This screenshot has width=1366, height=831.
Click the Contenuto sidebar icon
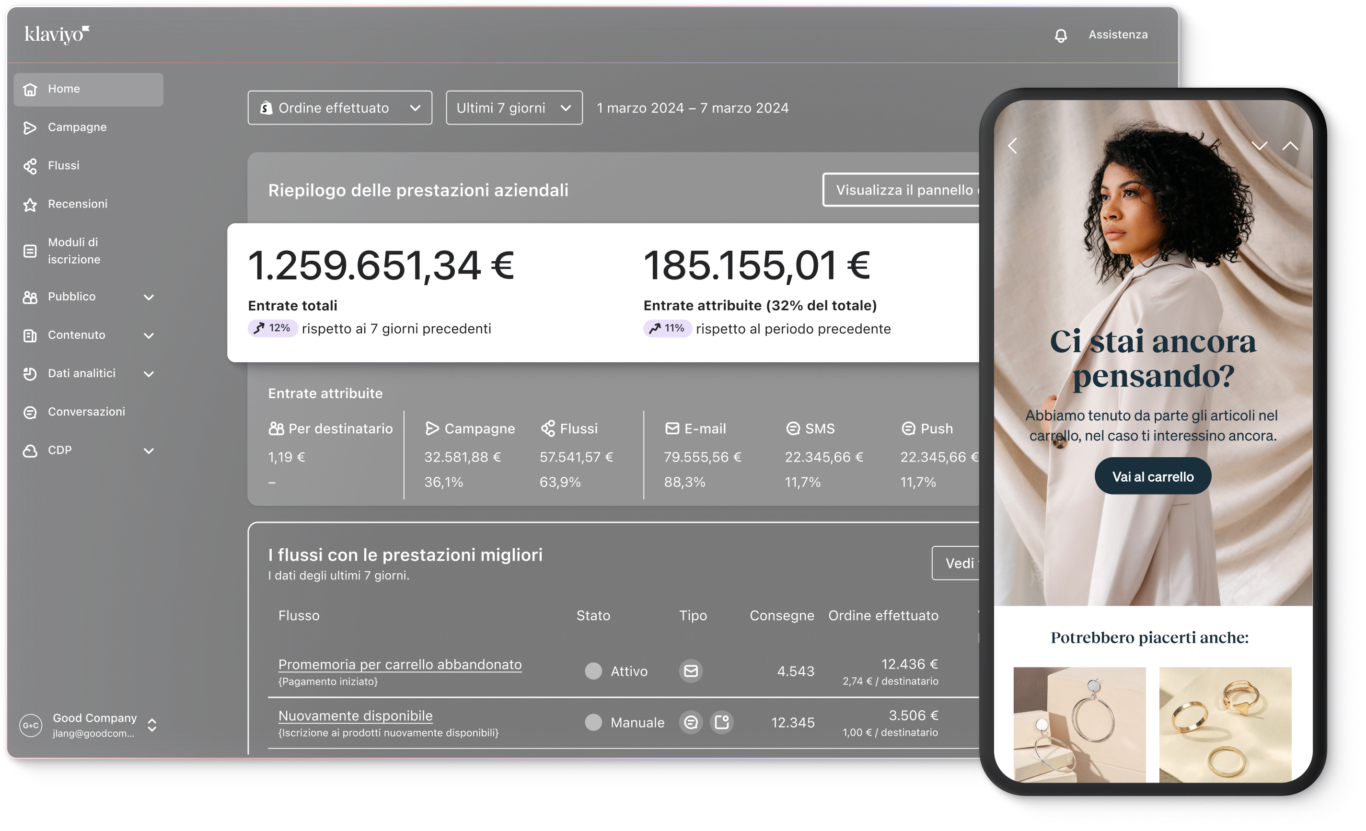(x=29, y=335)
